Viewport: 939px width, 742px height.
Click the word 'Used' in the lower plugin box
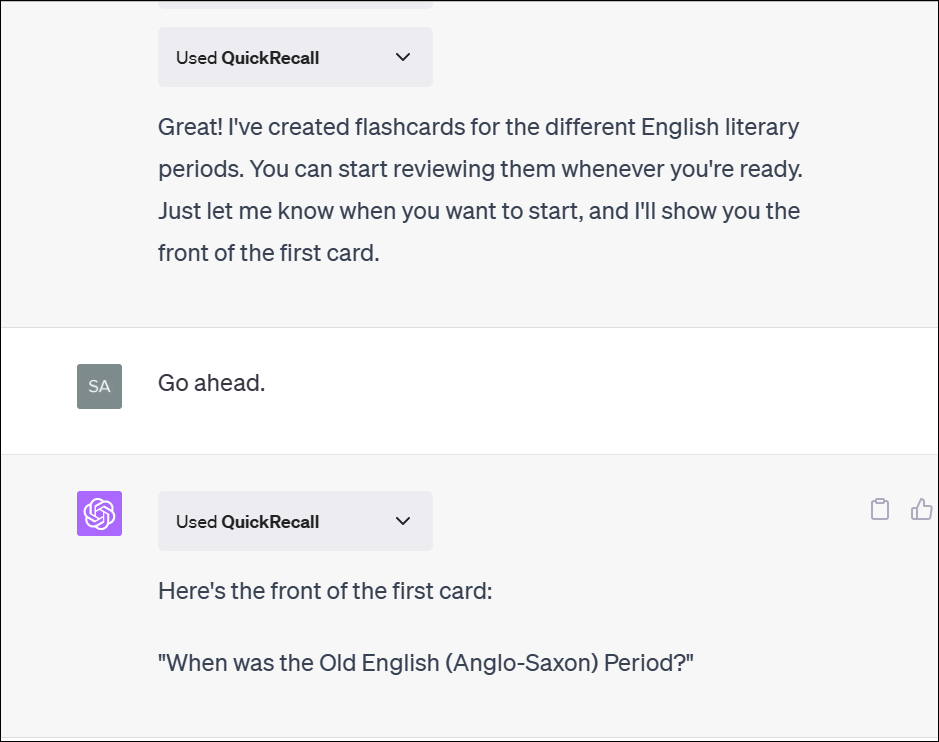[x=196, y=522]
